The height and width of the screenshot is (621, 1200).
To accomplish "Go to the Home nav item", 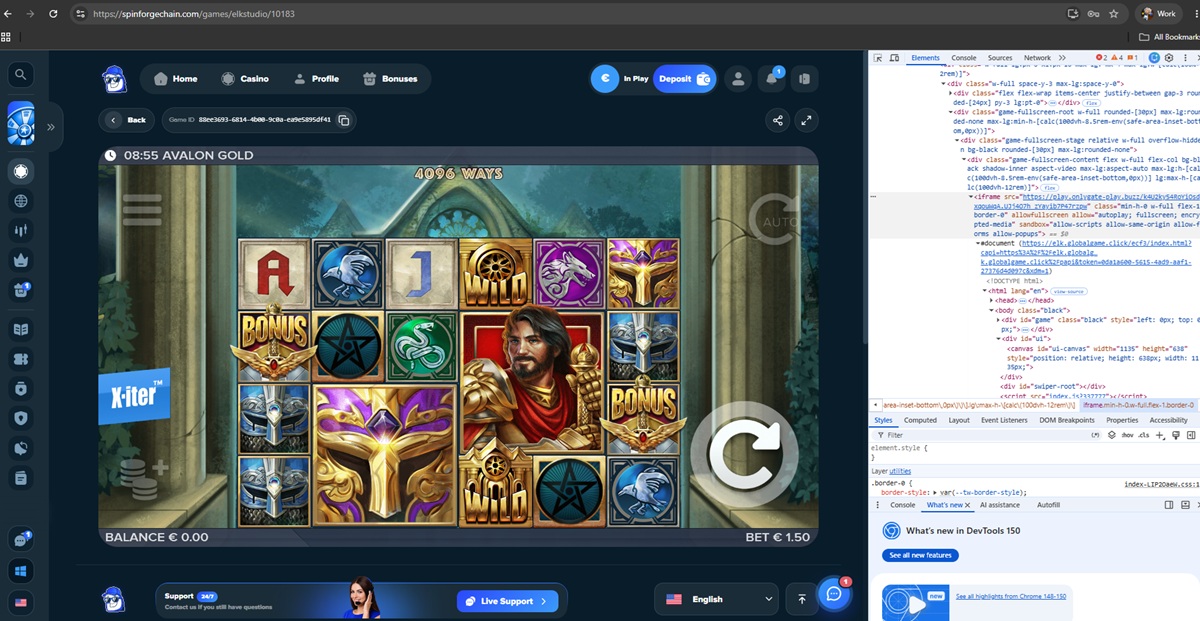I will (175, 79).
